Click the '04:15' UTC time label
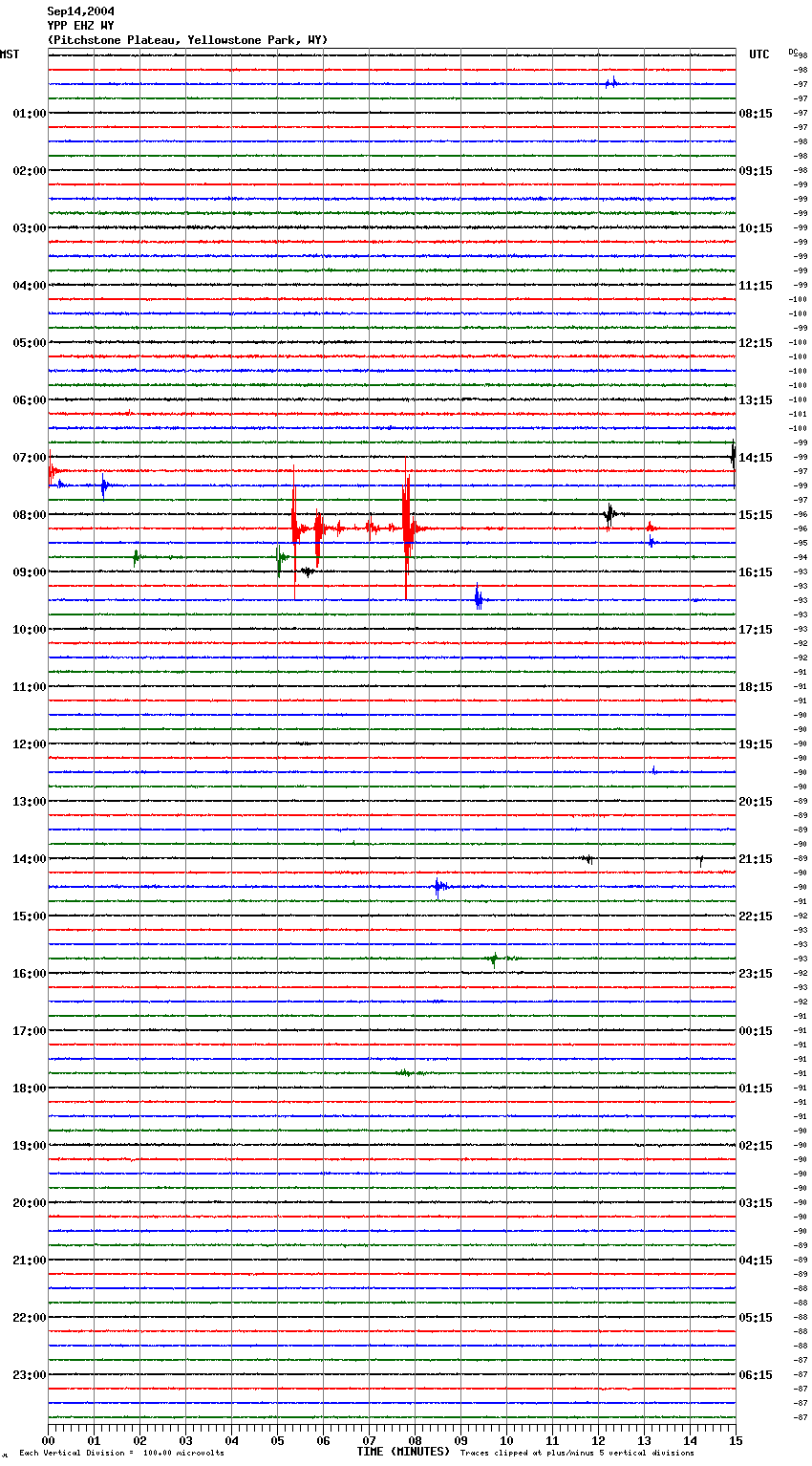Viewport: 812px width, 1466px height. pyautogui.click(x=756, y=1261)
